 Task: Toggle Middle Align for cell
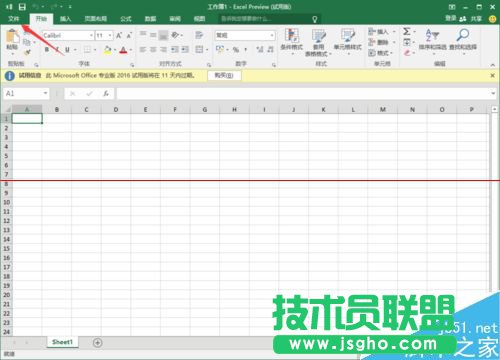[x=153, y=35]
